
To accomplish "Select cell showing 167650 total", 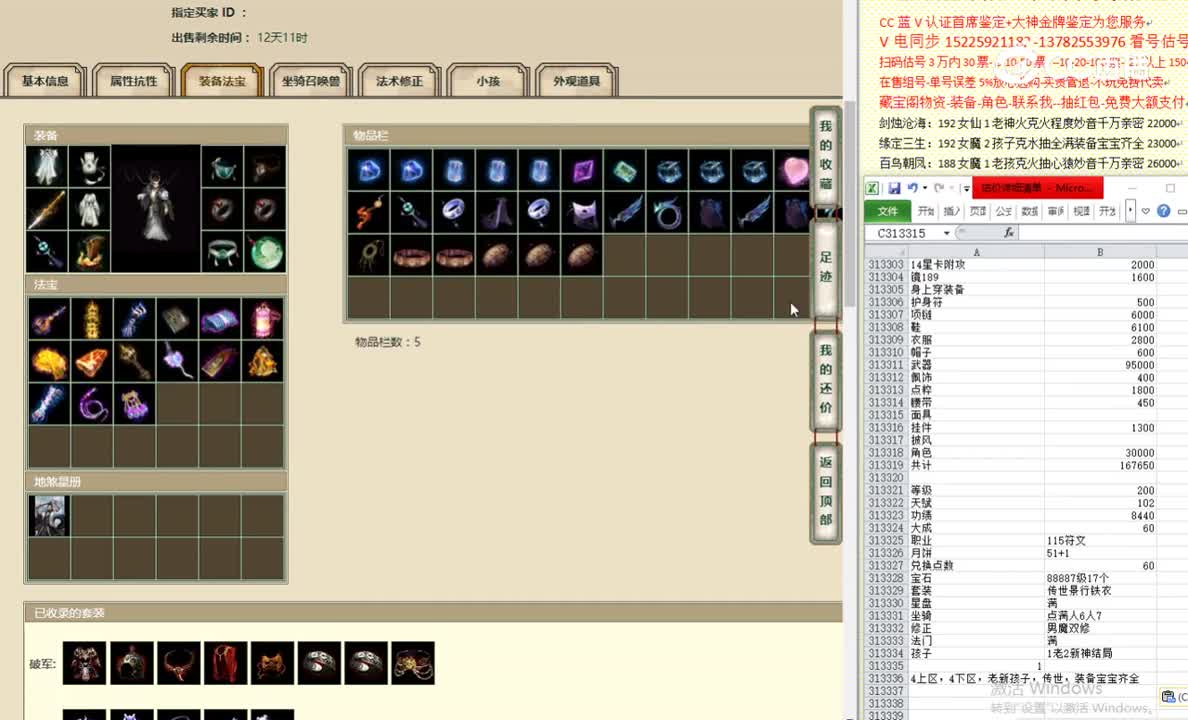I will 1100,465.
